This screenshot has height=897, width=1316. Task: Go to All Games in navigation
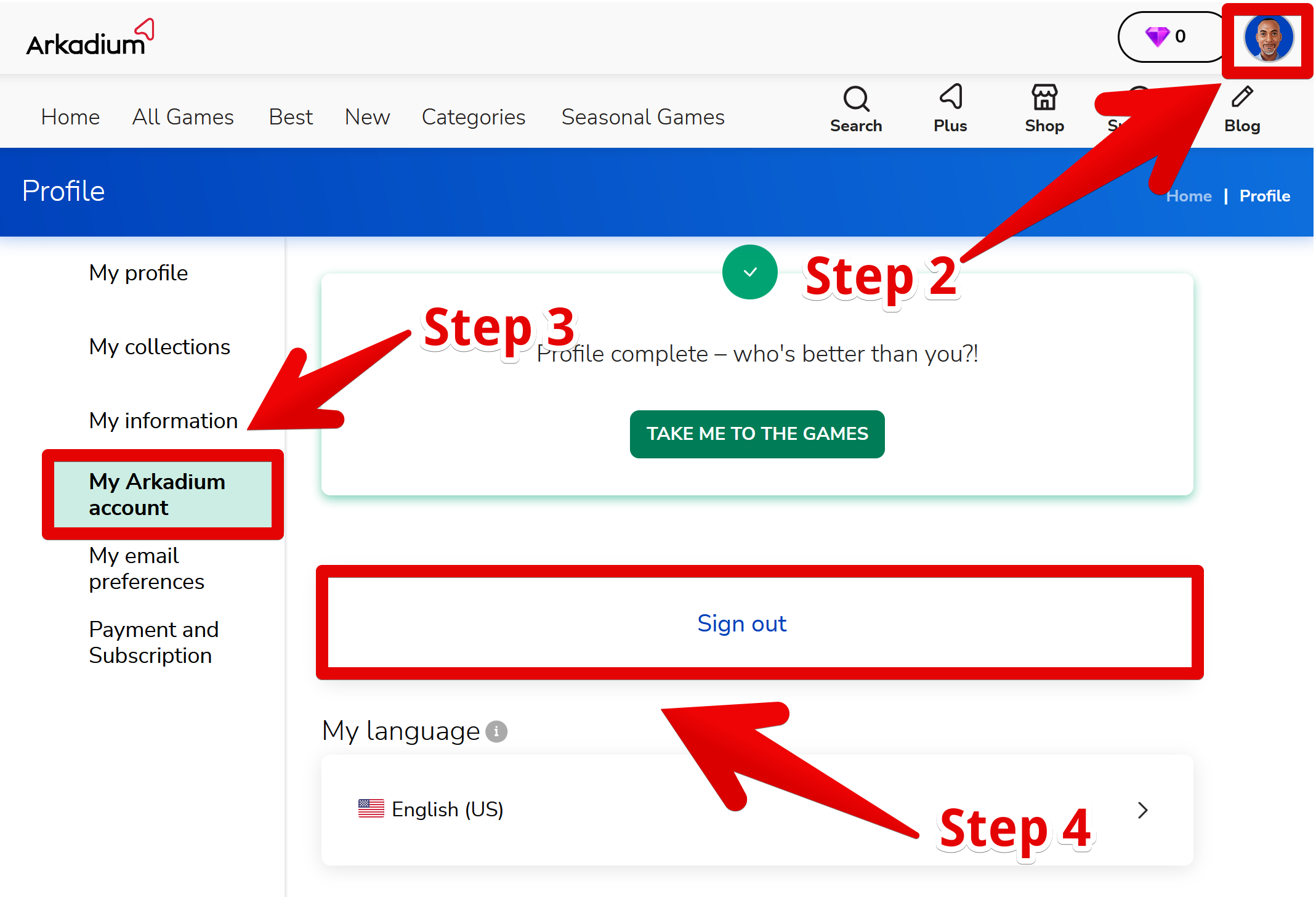coord(183,117)
